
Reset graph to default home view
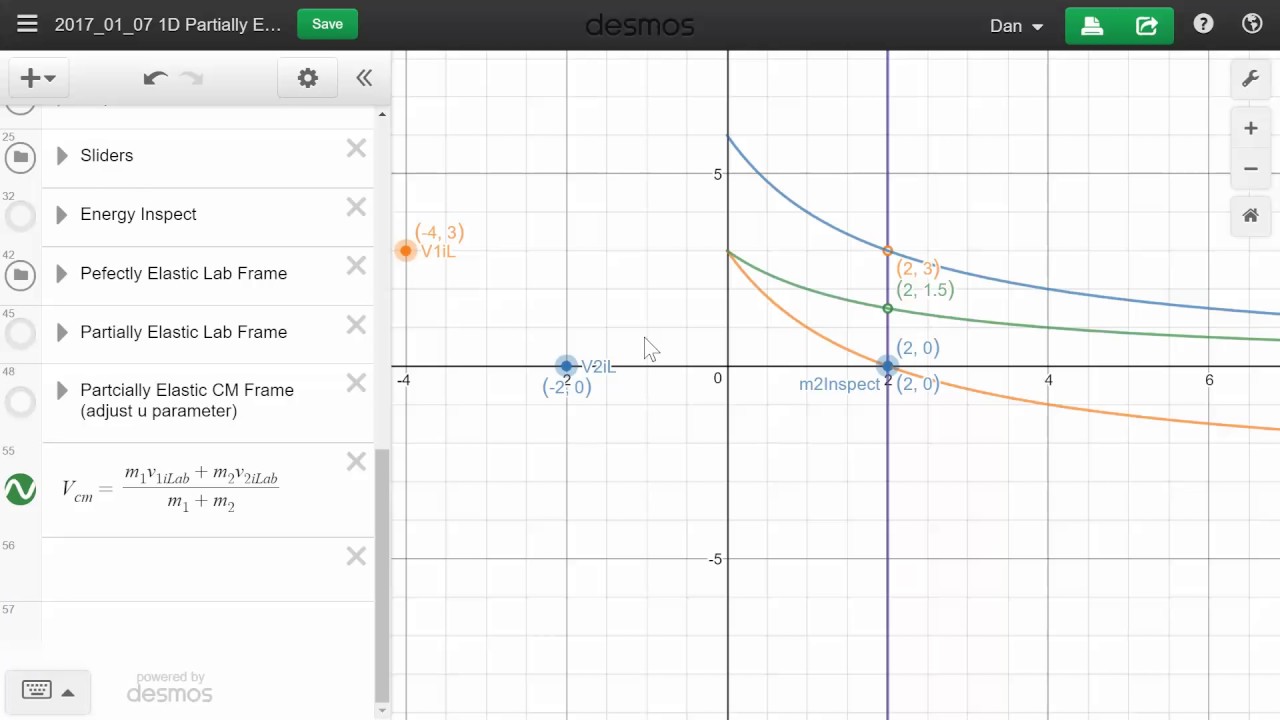pyautogui.click(x=1250, y=215)
